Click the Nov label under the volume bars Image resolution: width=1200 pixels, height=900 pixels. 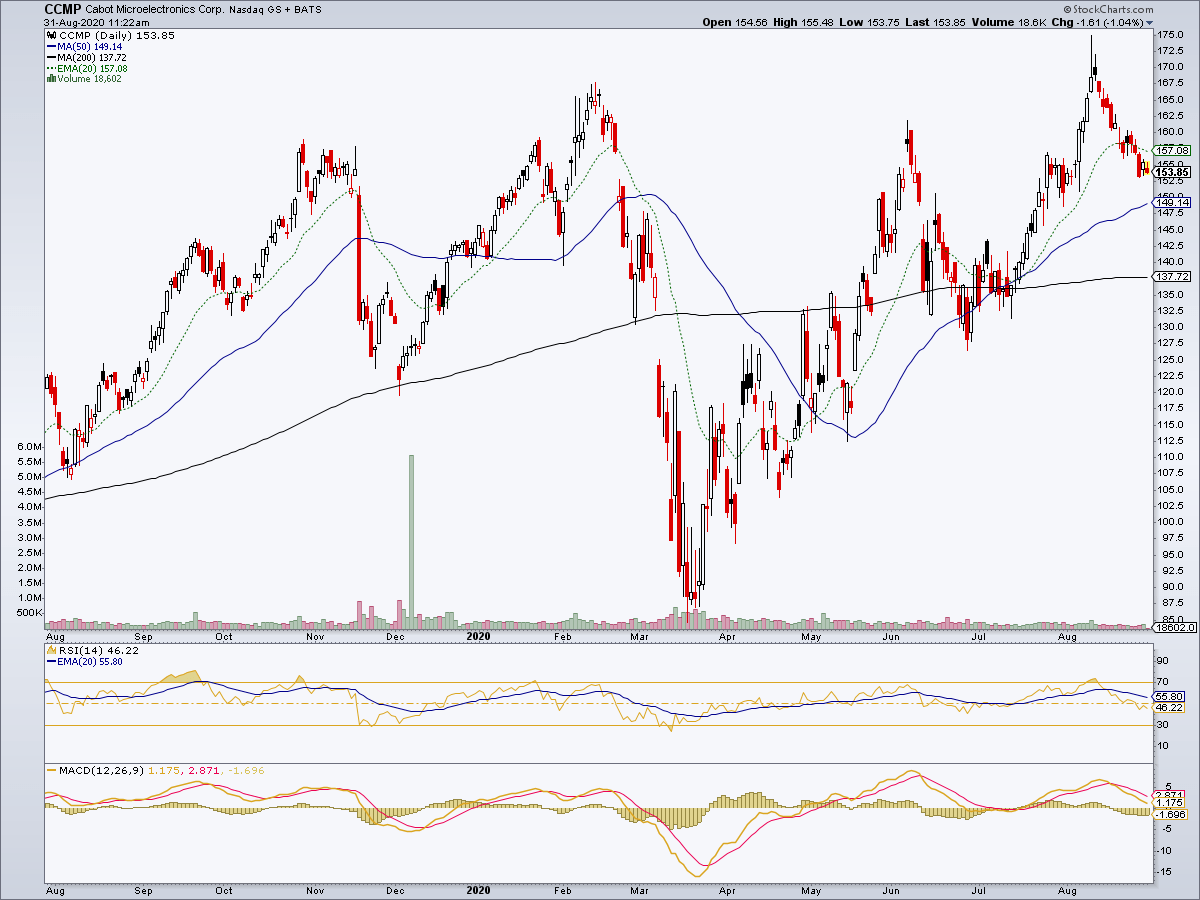point(314,636)
